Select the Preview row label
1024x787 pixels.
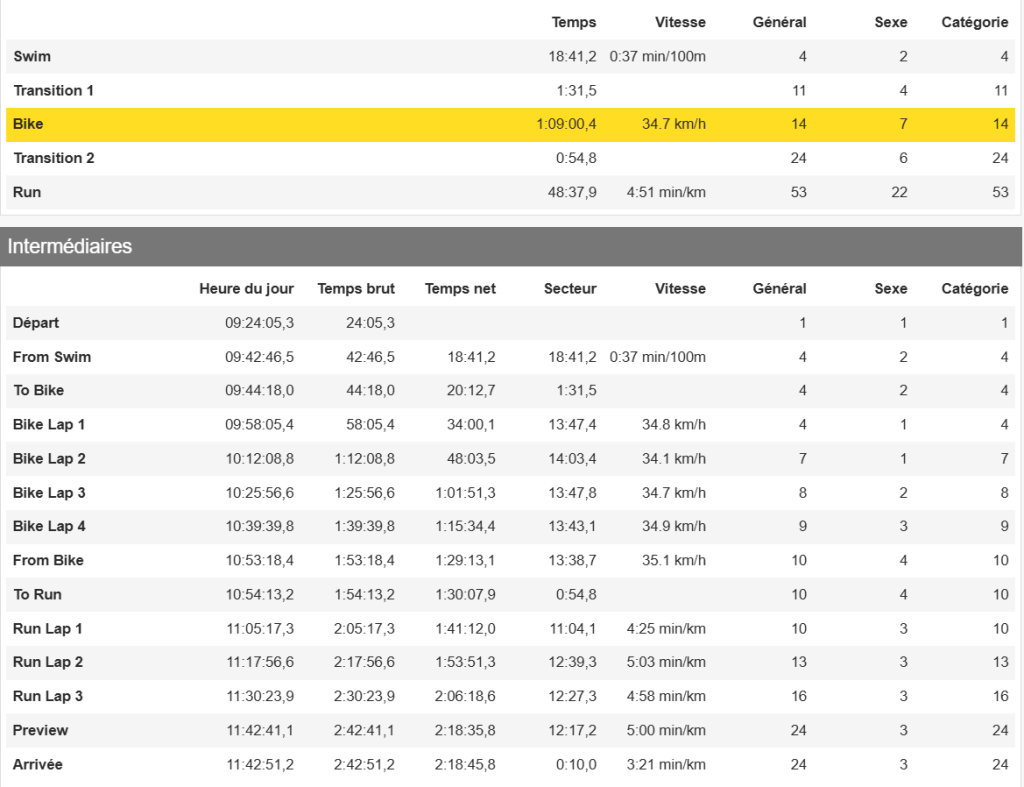(x=40, y=730)
